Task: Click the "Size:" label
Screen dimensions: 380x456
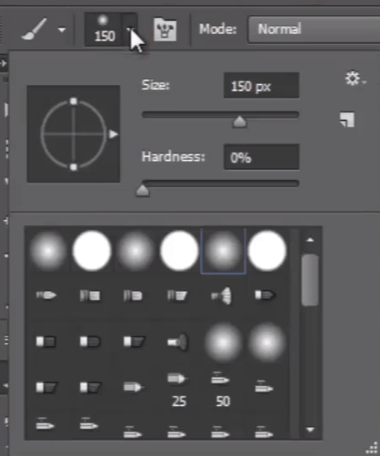Action: click(156, 85)
